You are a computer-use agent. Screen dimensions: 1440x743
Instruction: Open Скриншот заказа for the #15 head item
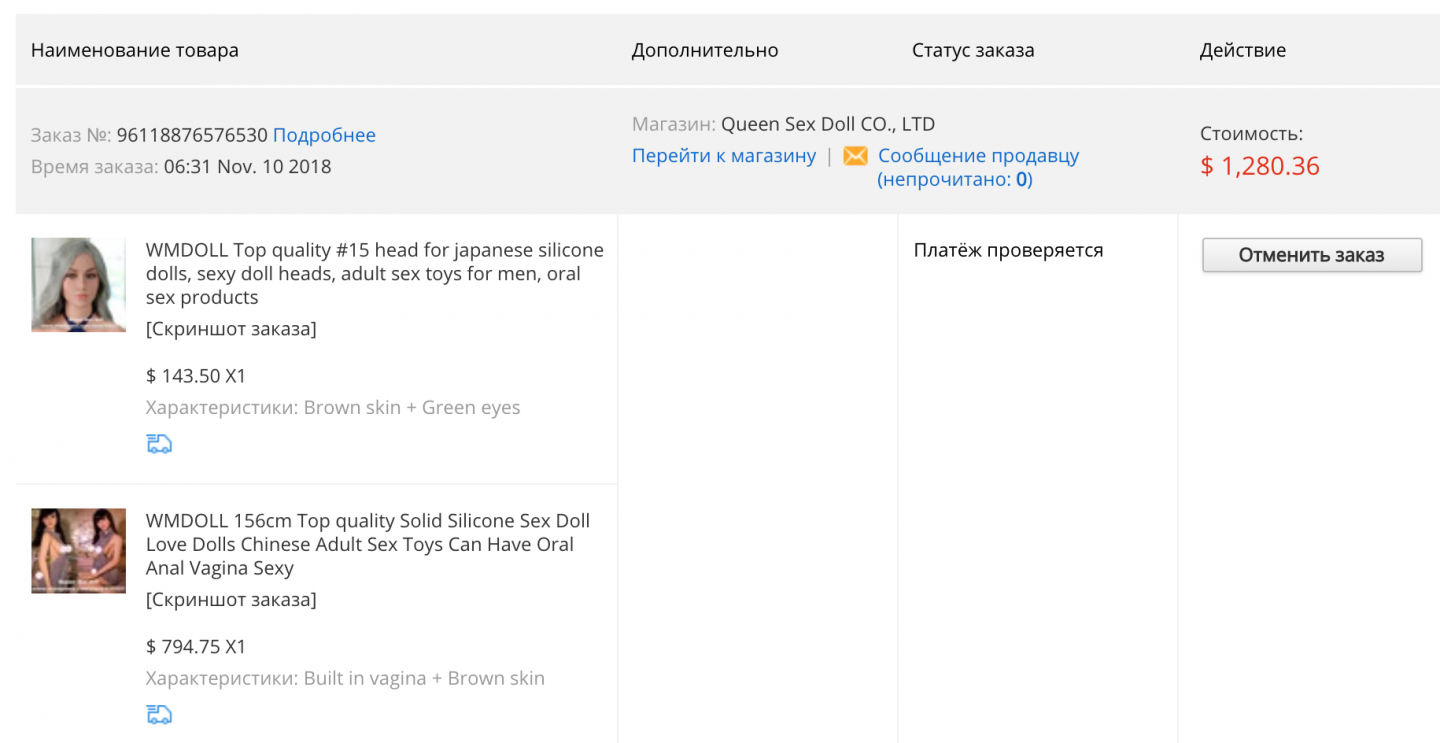pos(231,329)
